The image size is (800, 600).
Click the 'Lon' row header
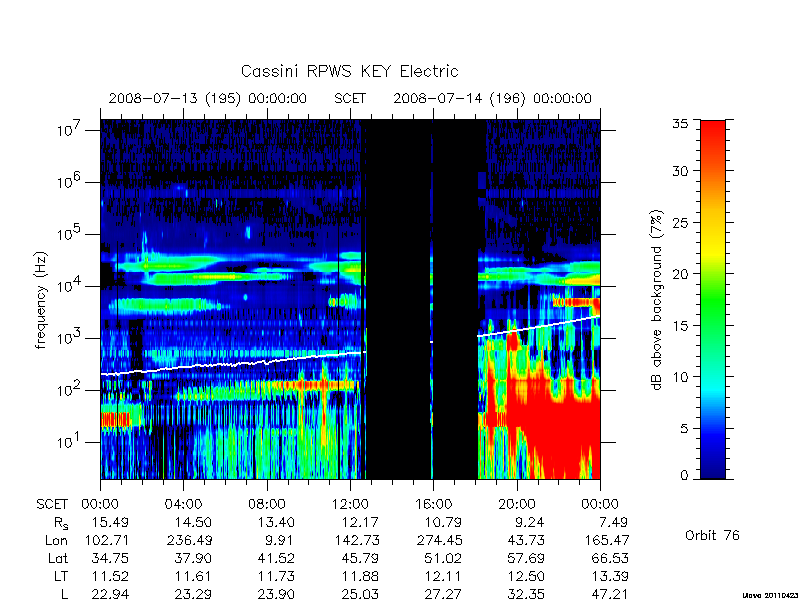[x=57, y=540]
